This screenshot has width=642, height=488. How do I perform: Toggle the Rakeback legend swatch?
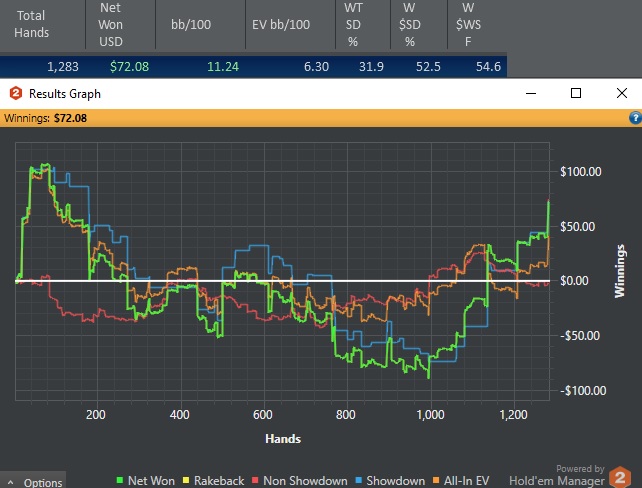point(186,480)
